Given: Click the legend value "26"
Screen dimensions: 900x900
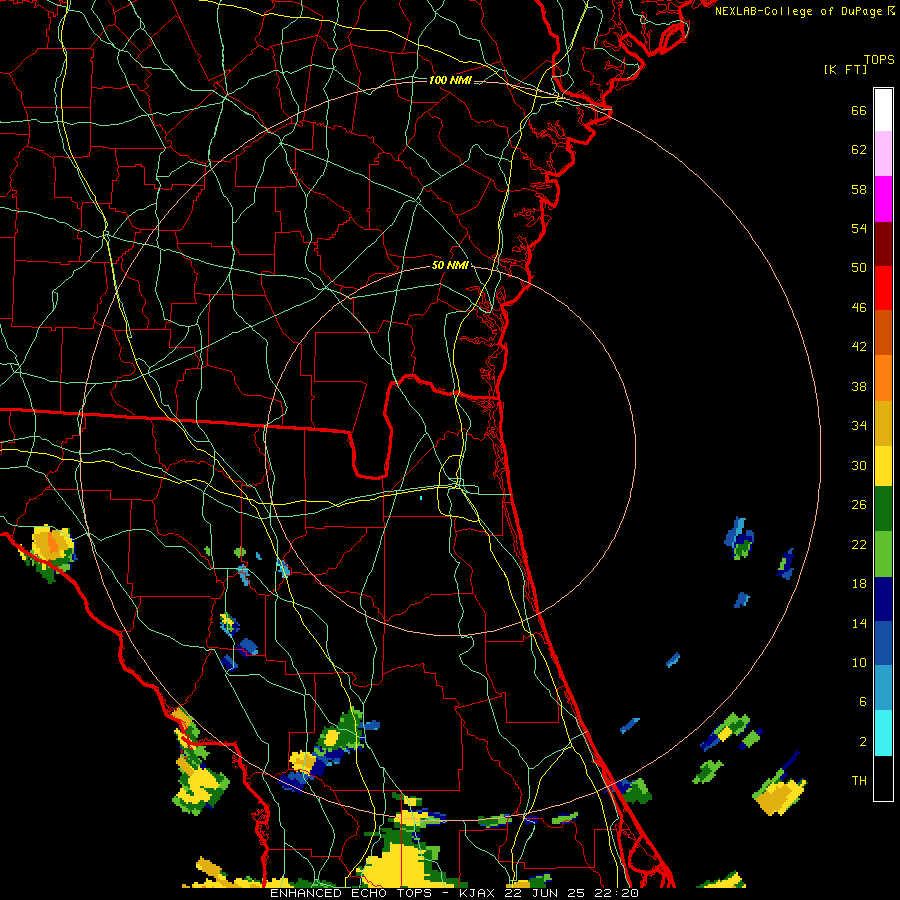Looking at the screenshot, I should 859,505.
